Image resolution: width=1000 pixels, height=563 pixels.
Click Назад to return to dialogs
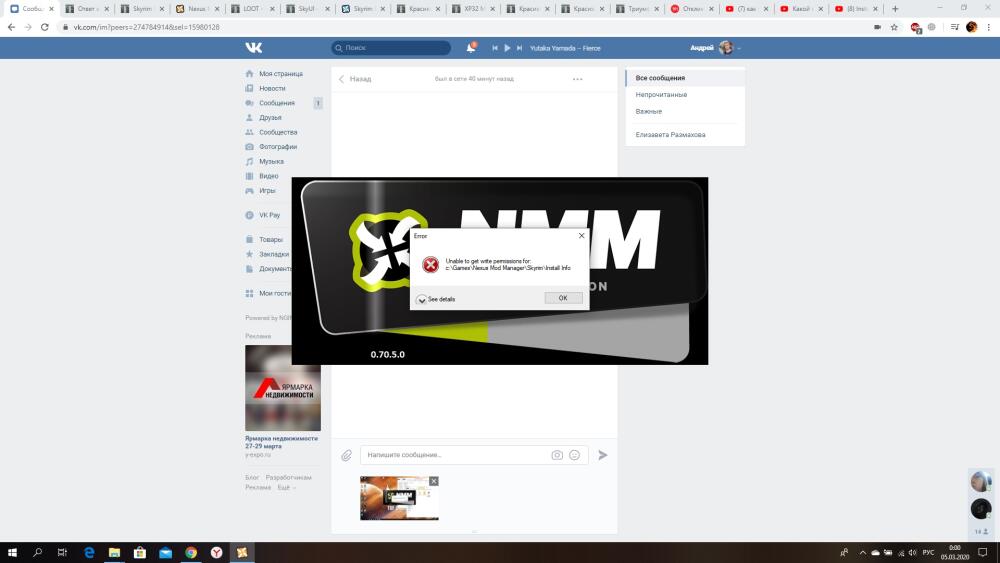pos(355,79)
